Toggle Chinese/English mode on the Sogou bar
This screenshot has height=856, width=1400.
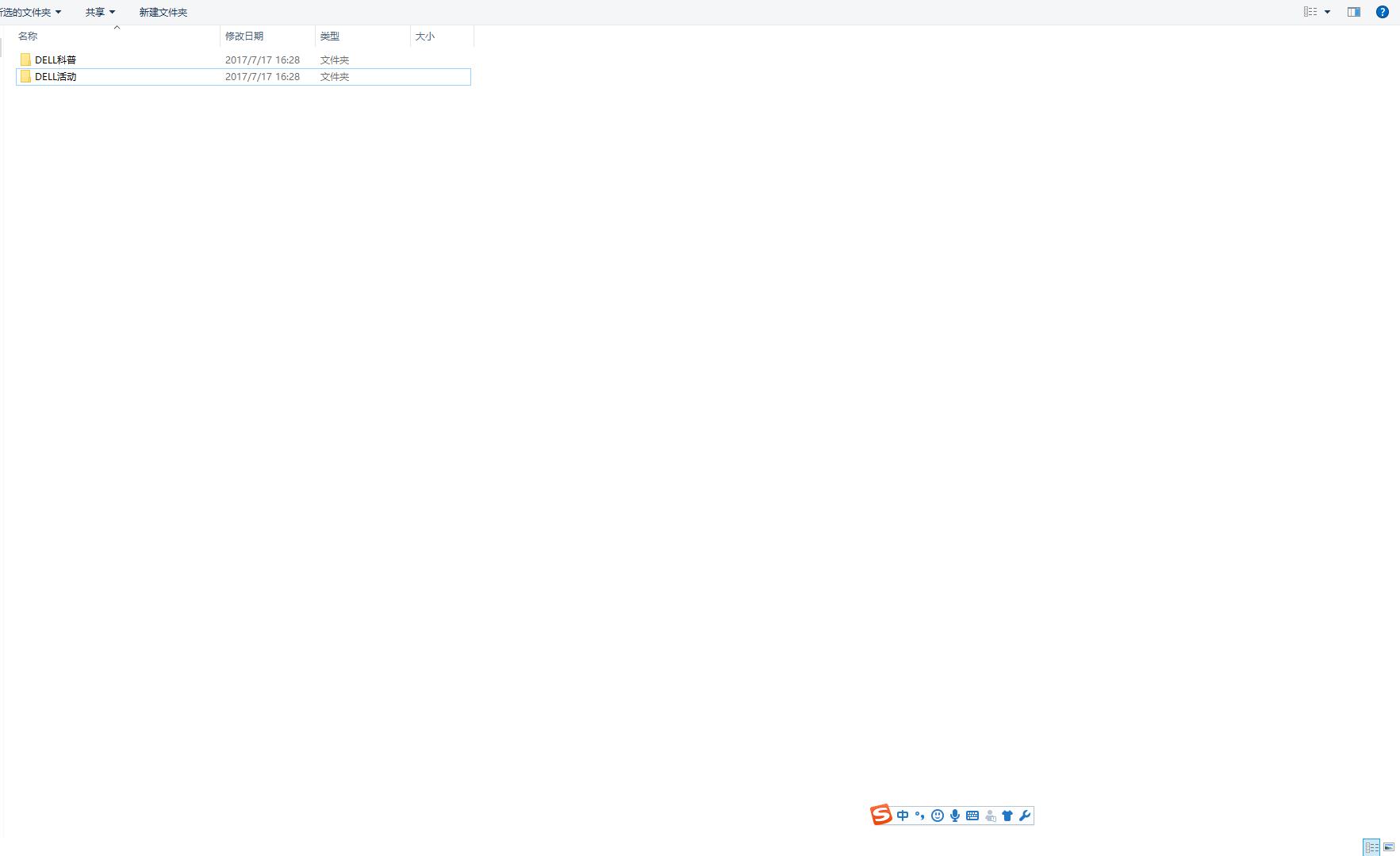coord(903,816)
